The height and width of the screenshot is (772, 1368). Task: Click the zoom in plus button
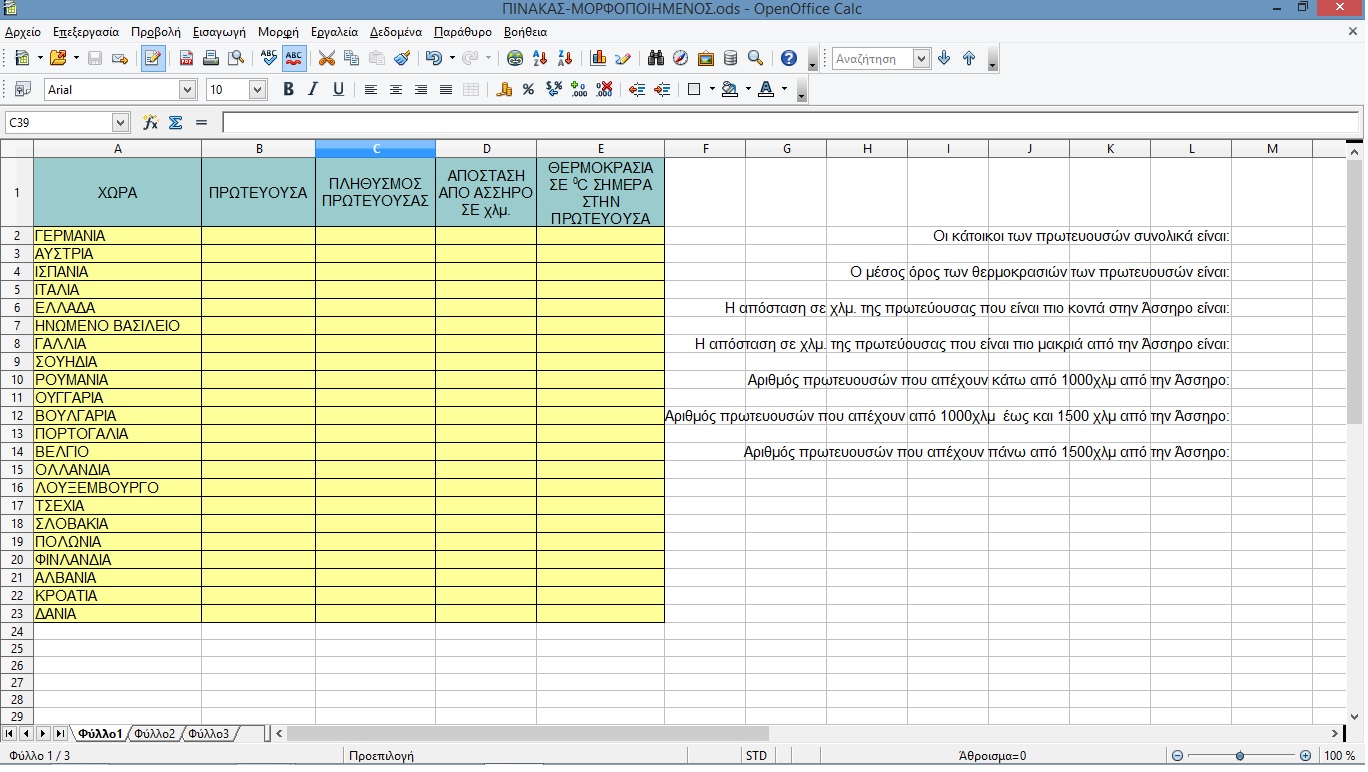1305,756
